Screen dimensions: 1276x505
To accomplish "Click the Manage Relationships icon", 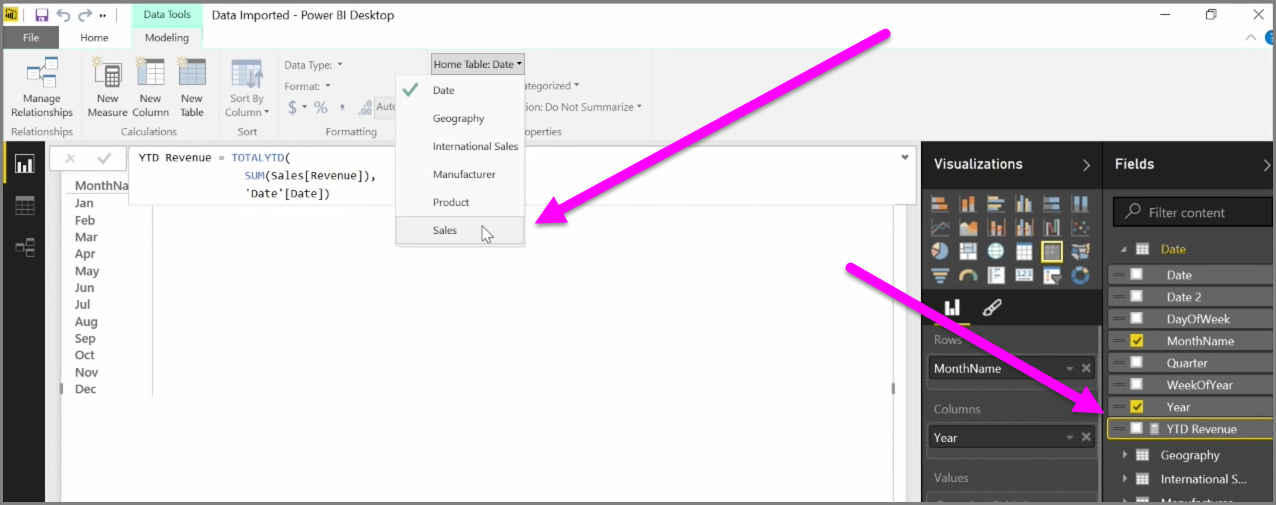I will click(x=42, y=73).
